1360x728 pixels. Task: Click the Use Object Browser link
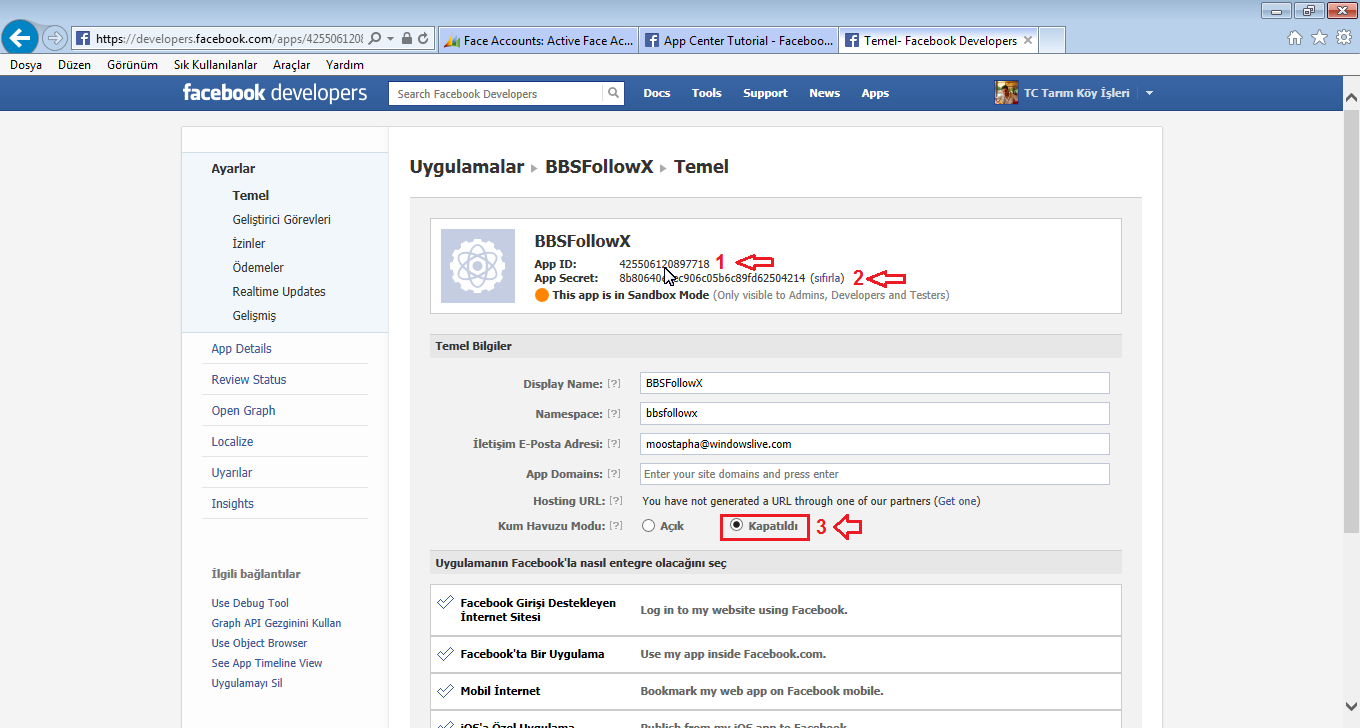coord(259,643)
